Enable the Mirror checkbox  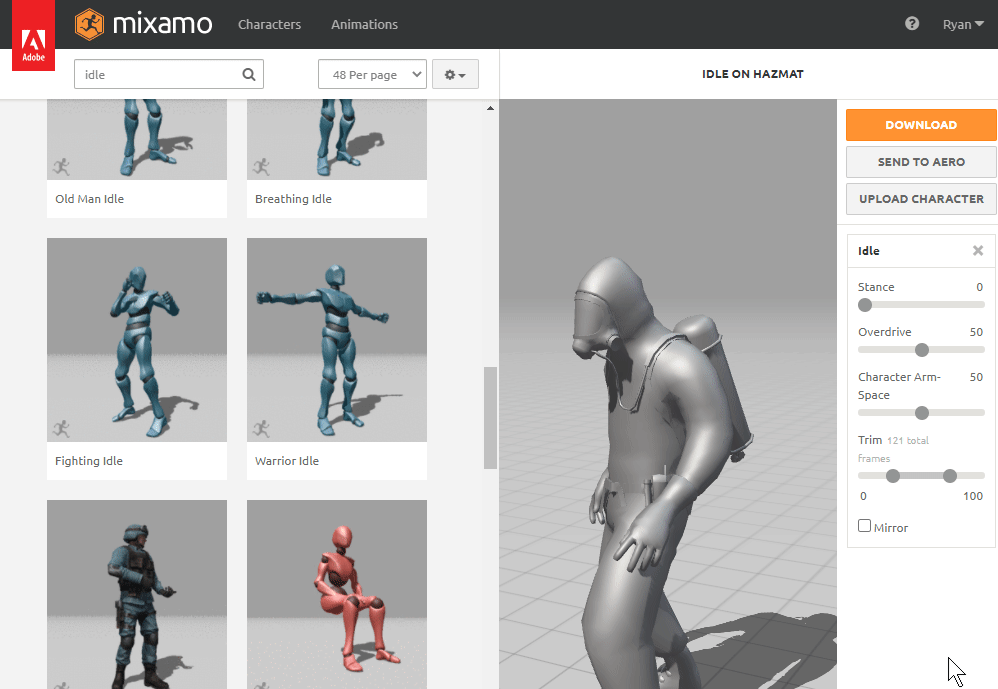pos(865,526)
